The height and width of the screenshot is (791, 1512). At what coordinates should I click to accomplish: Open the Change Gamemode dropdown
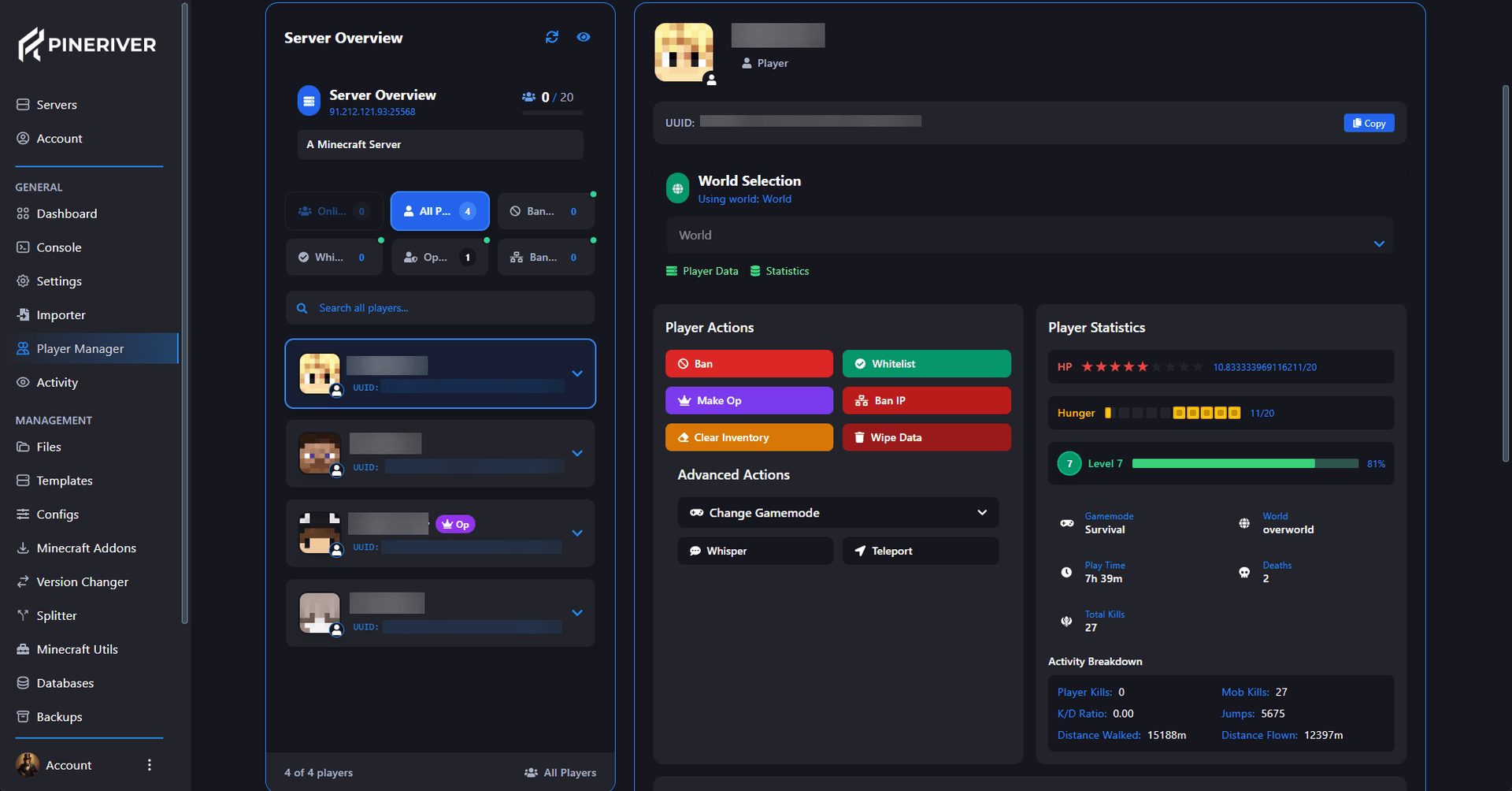tap(838, 513)
